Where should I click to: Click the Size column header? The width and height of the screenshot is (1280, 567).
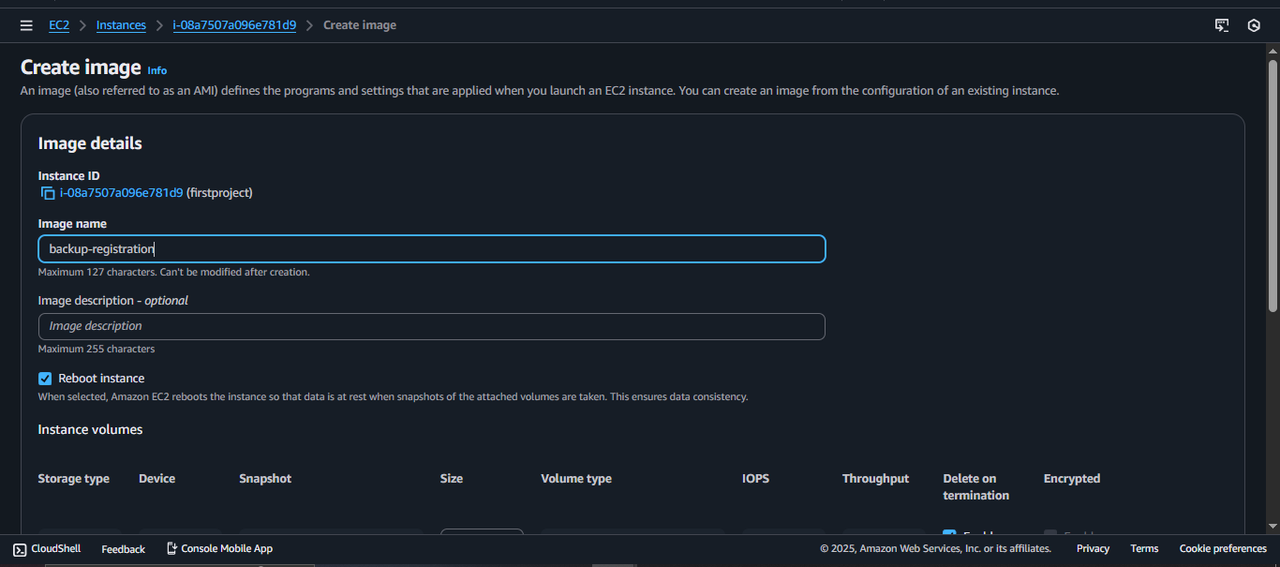[451, 479]
